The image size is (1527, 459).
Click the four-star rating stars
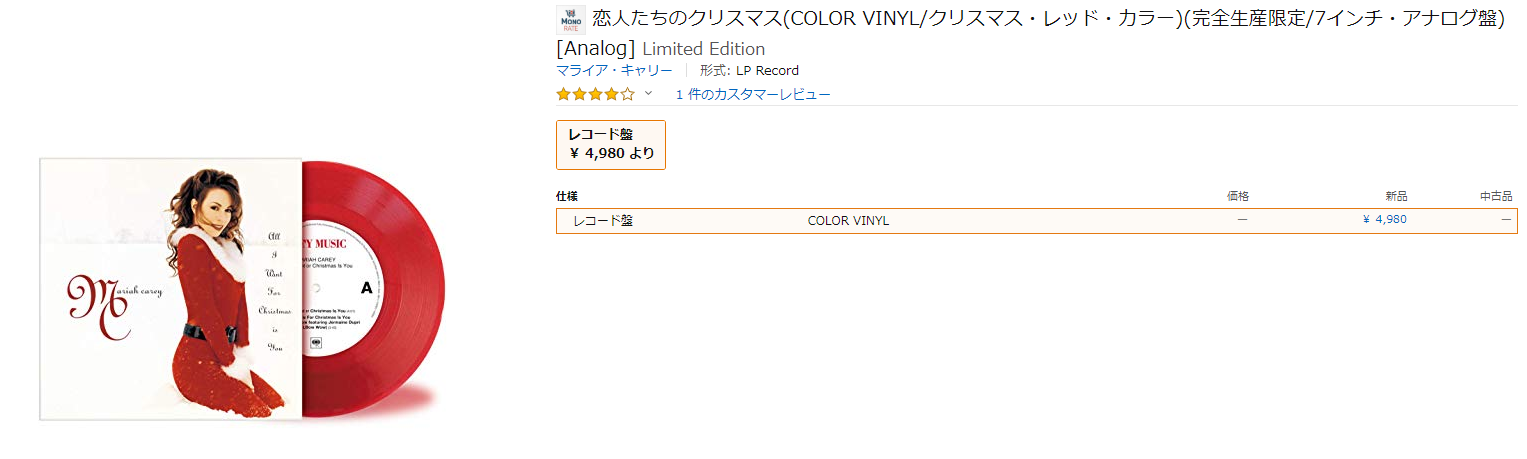(x=595, y=94)
